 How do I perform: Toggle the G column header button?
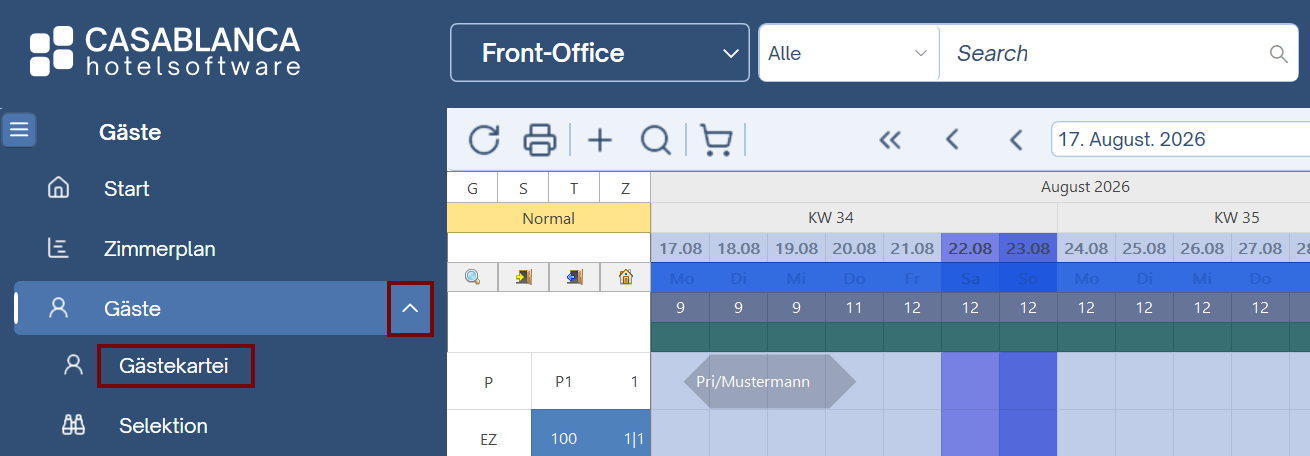(472, 188)
